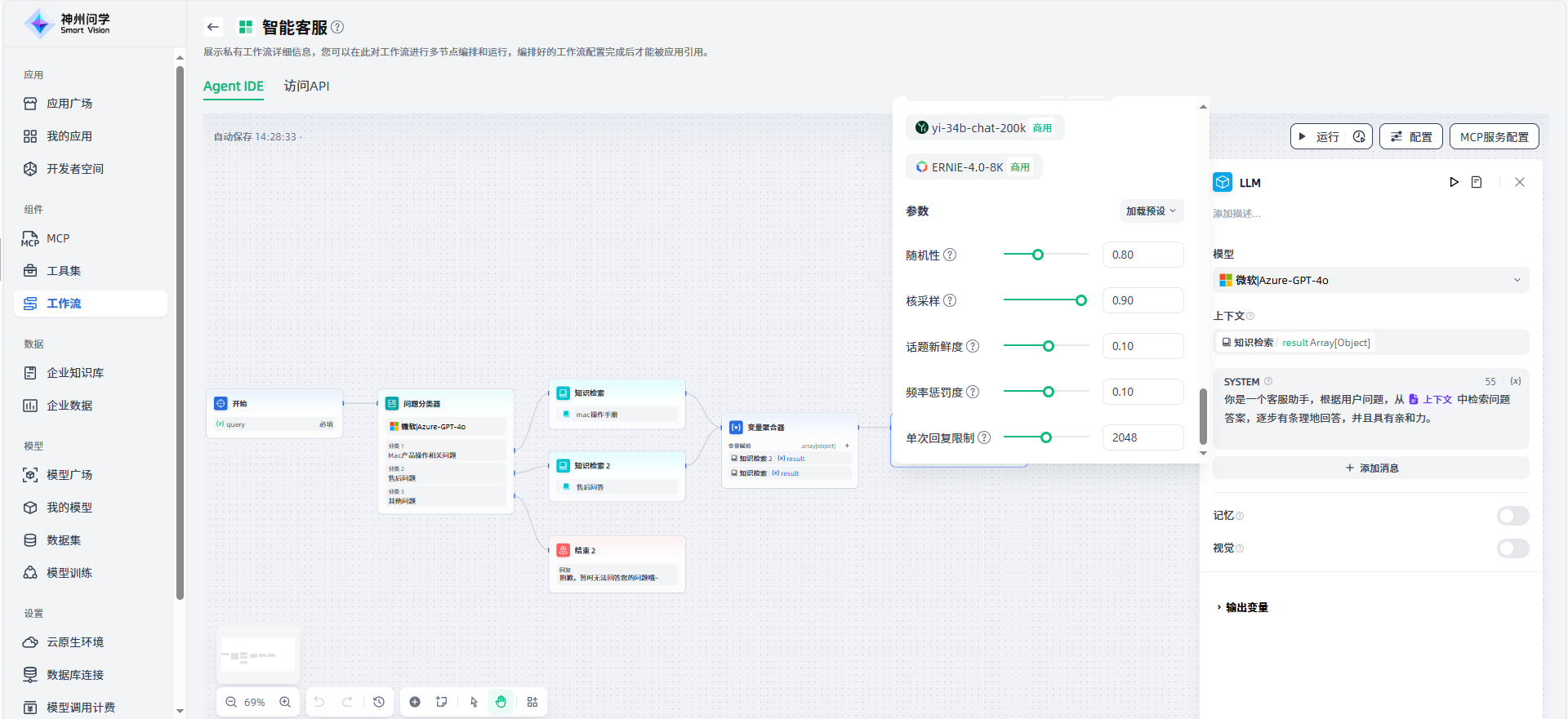This screenshot has height=719, width=1568.
Task: Turn on the 视觉 vision toggle
Action: pyautogui.click(x=1512, y=548)
